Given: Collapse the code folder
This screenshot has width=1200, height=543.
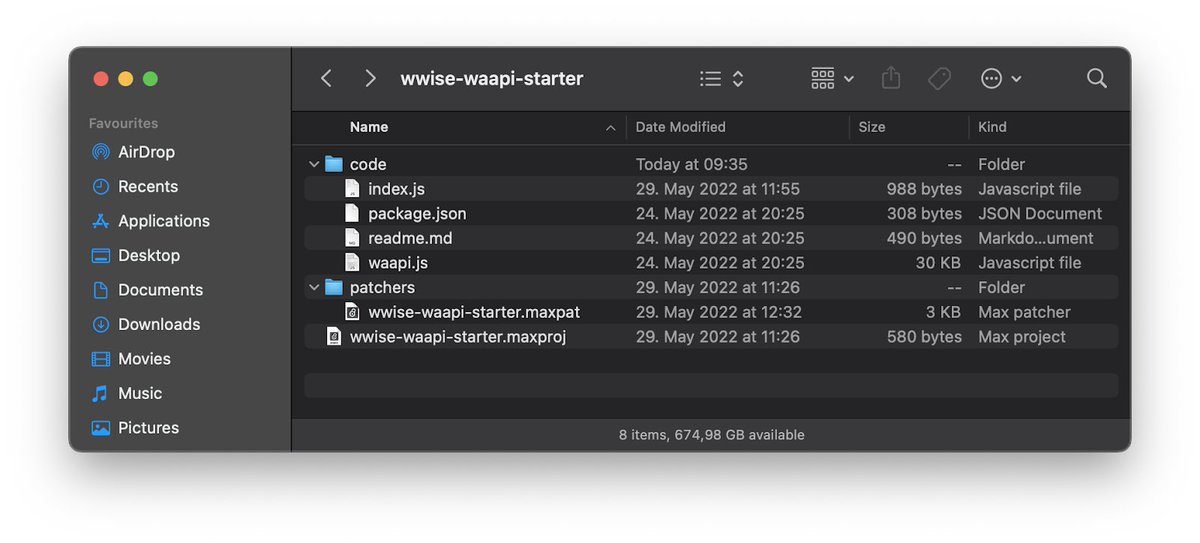Looking at the screenshot, I should [x=314, y=164].
